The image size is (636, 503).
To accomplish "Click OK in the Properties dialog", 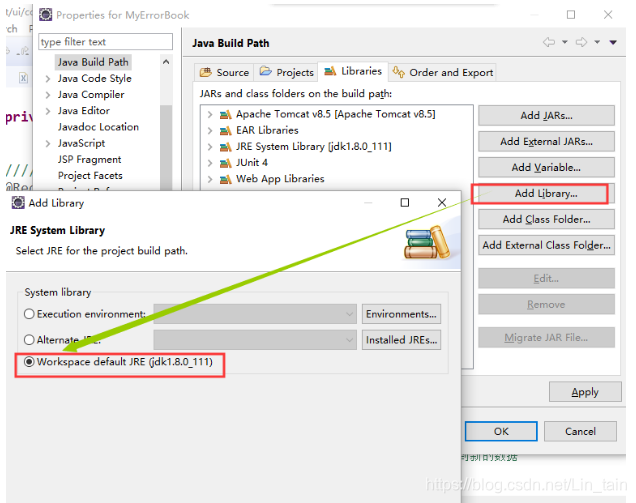I will pos(501,431).
